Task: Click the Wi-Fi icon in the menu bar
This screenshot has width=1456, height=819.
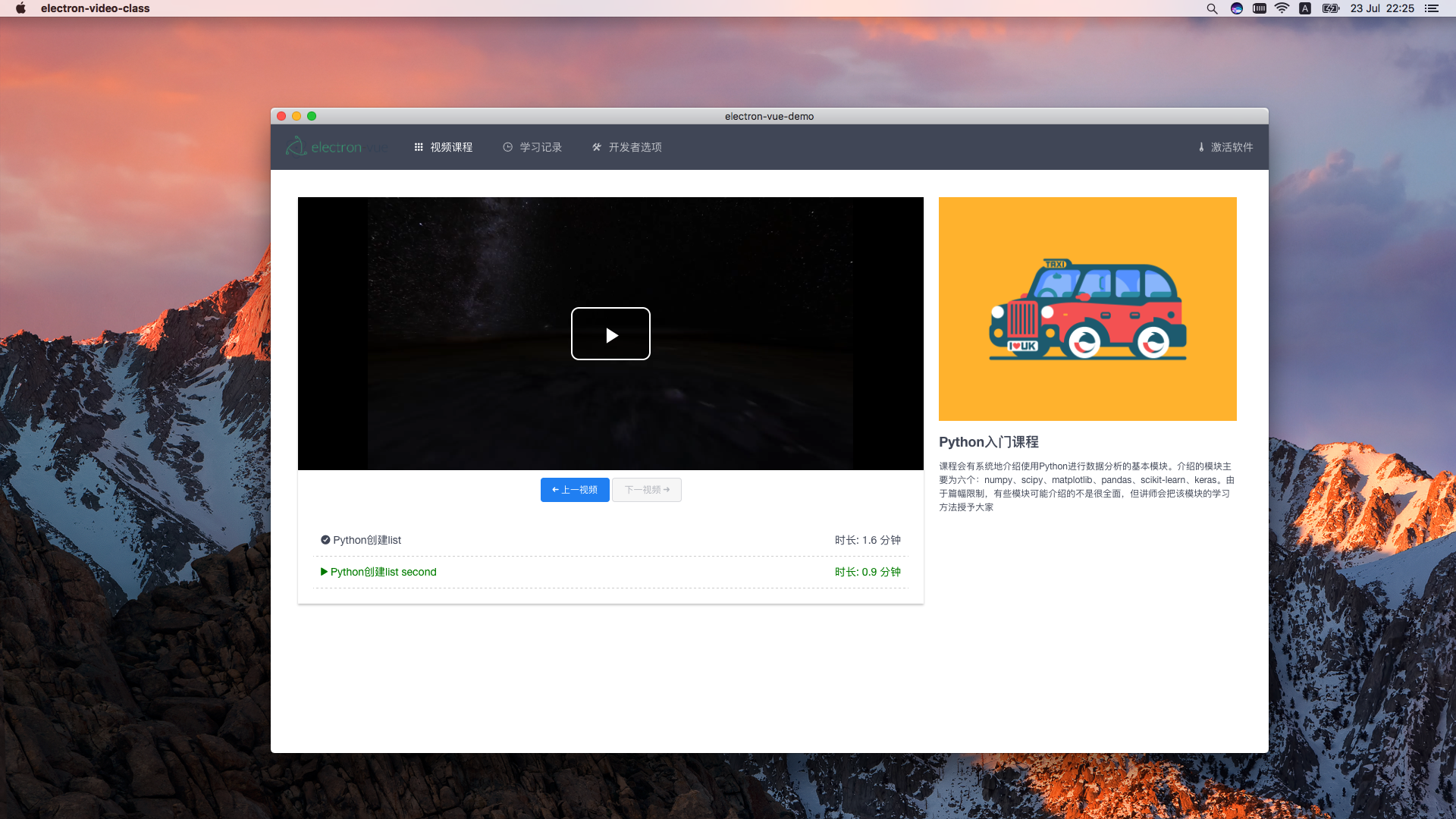Action: click(1282, 9)
